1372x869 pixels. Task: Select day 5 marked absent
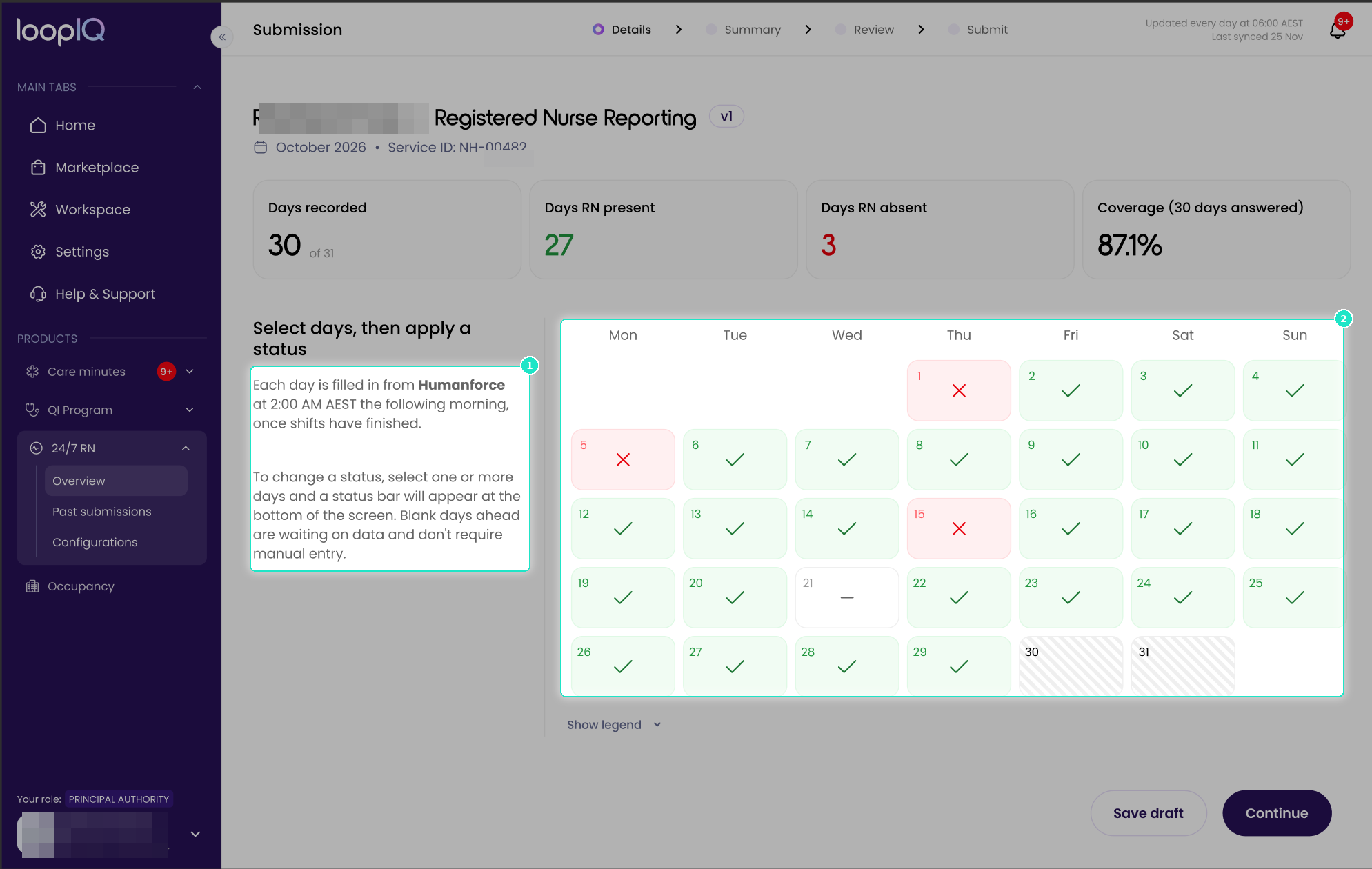(x=623, y=459)
